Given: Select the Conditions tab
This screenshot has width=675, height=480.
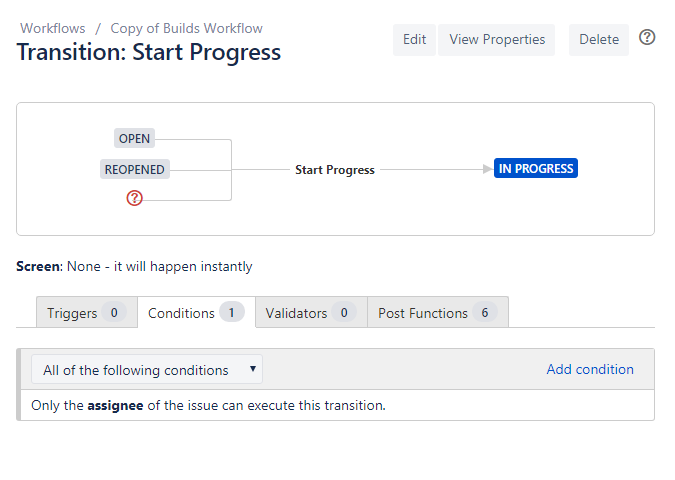Looking at the screenshot, I should click(x=196, y=313).
